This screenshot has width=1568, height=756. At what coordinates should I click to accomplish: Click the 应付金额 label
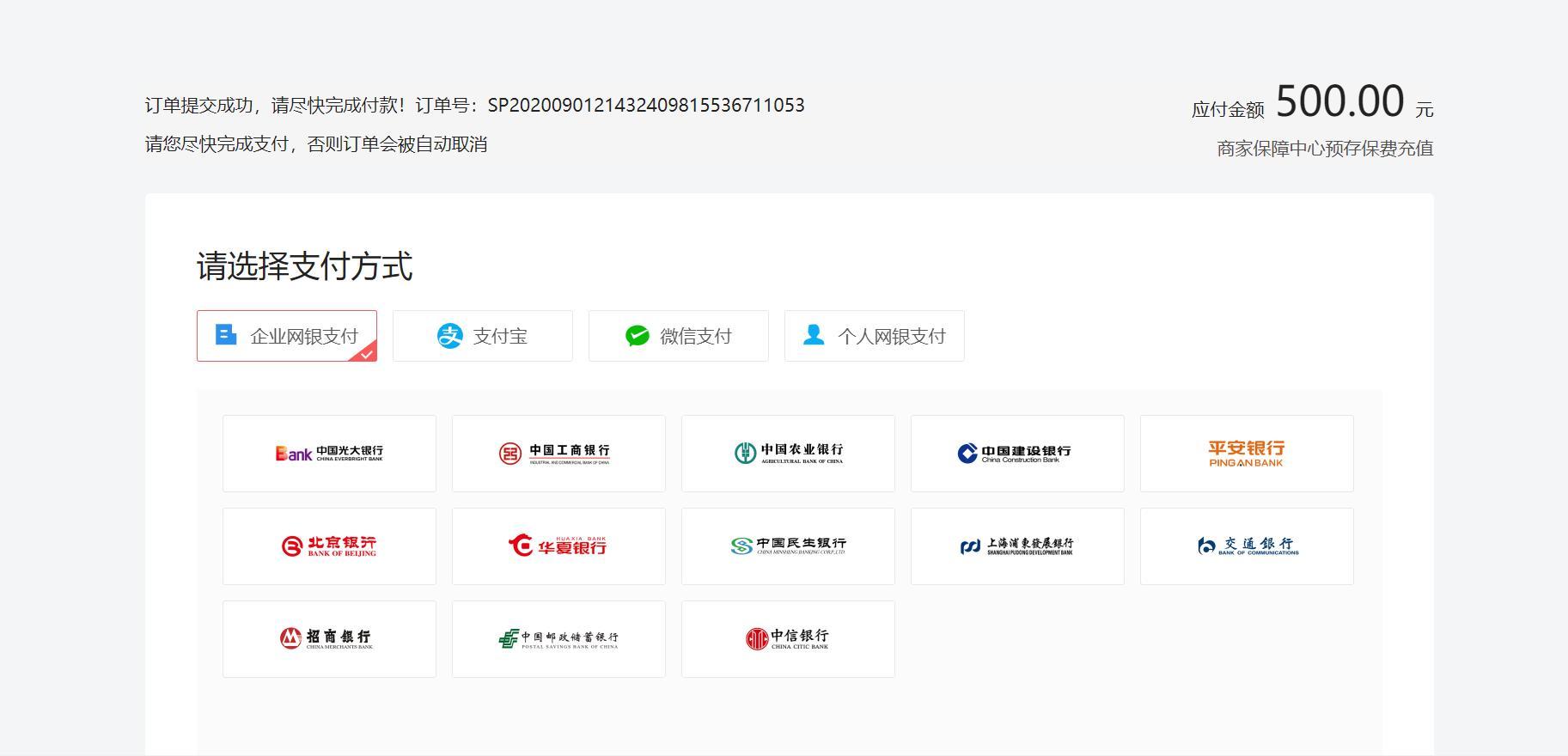1228,110
